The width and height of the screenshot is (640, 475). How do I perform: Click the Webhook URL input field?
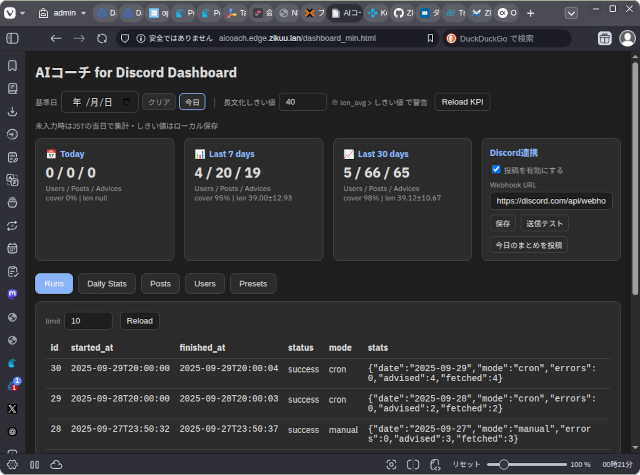pyautogui.click(x=551, y=201)
